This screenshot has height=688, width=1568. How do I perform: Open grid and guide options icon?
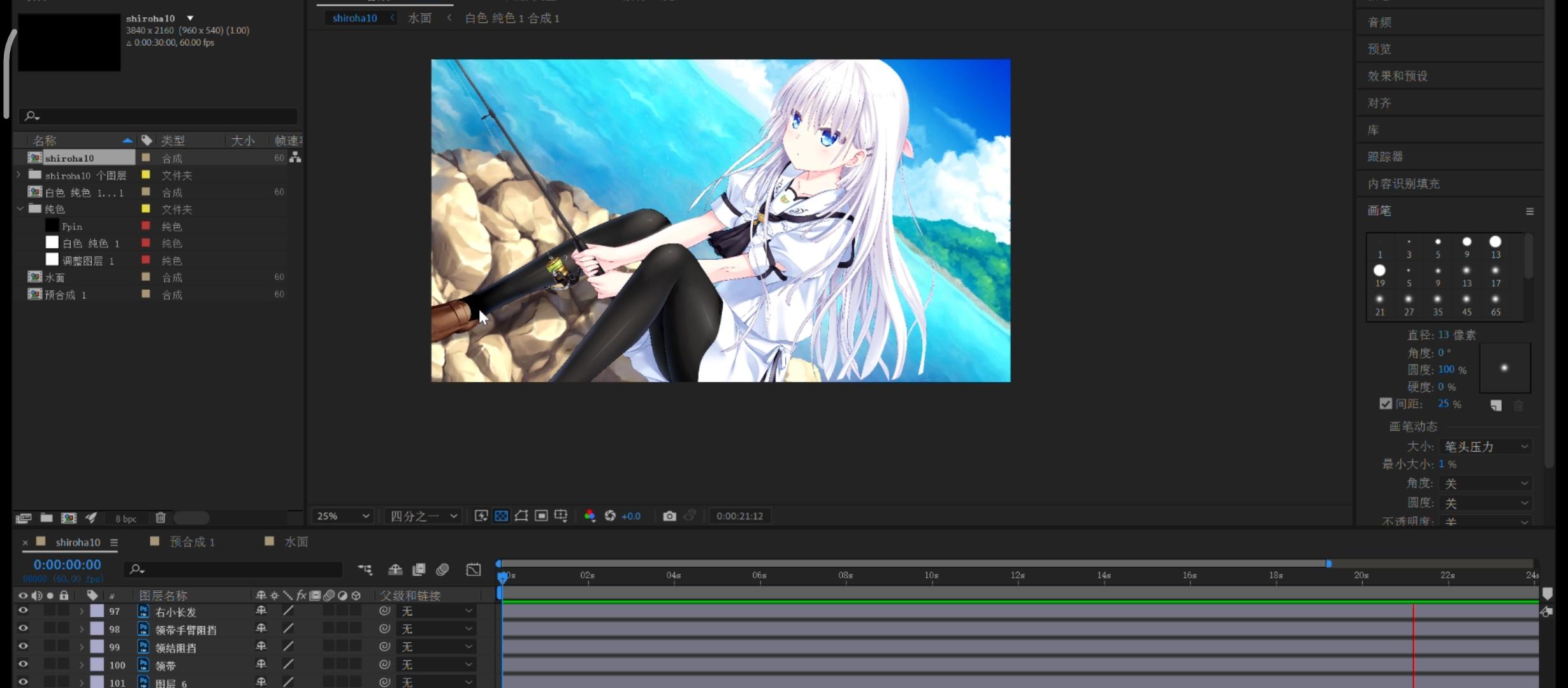pyautogui.click(x=561, y=516)
